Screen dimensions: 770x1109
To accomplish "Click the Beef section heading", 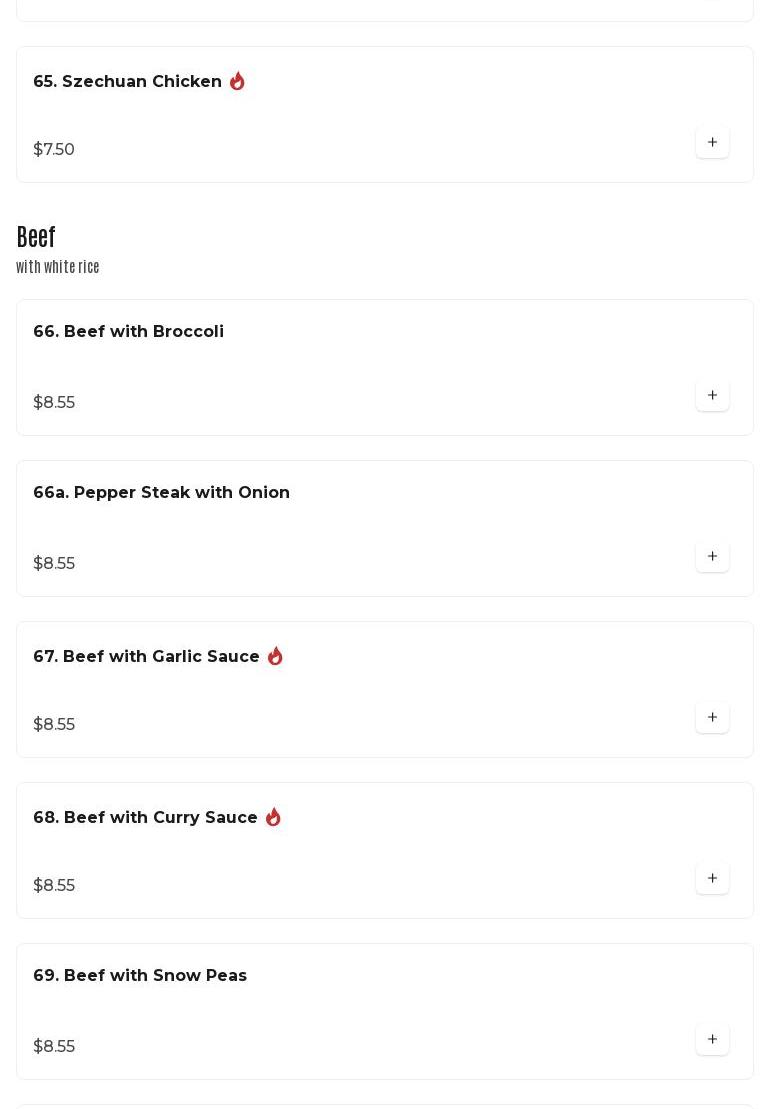I will pyautogui.click(x=36, y=237).
